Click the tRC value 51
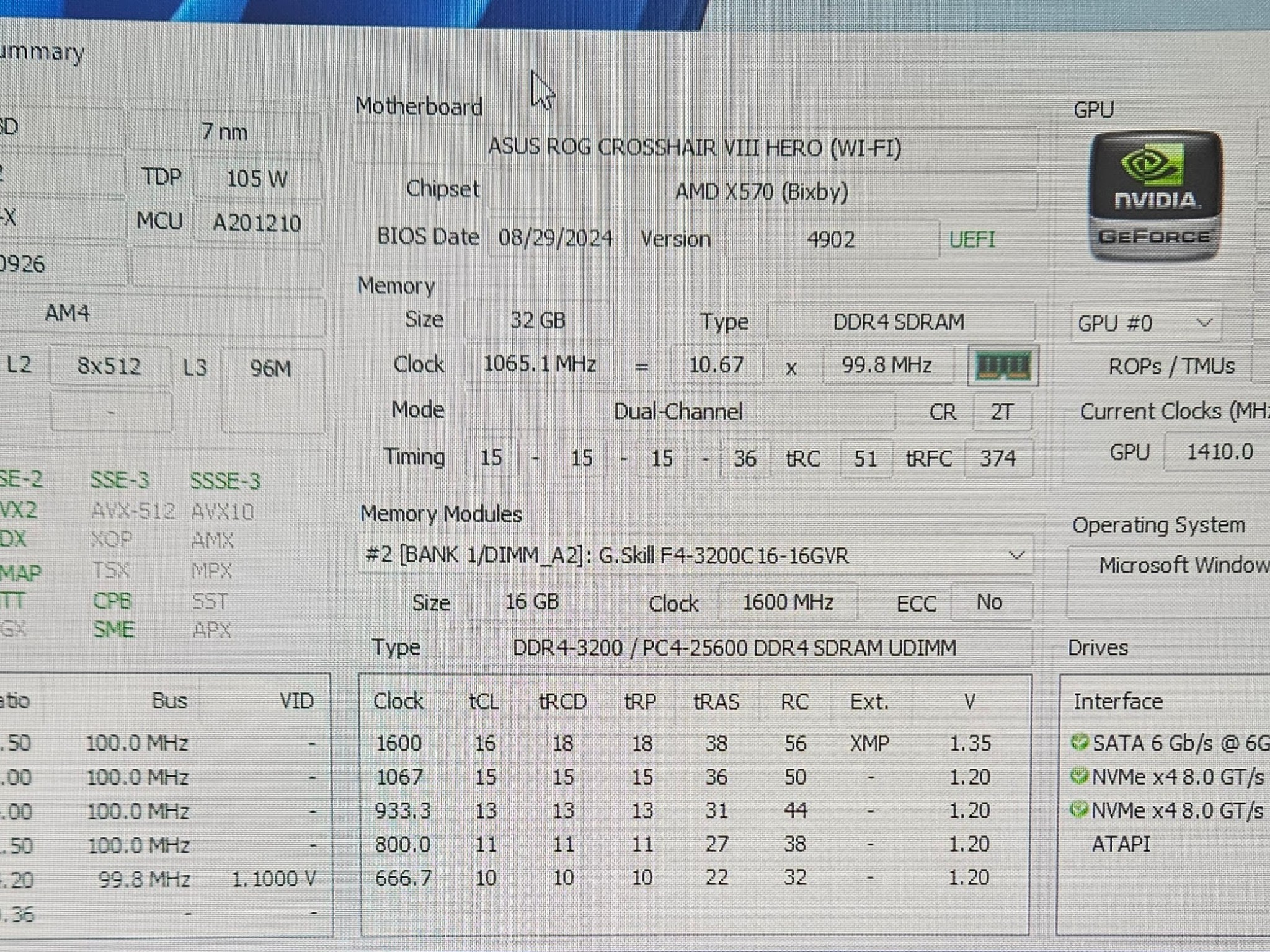Viewport: 1270px width, 952px height. [866, 459]
